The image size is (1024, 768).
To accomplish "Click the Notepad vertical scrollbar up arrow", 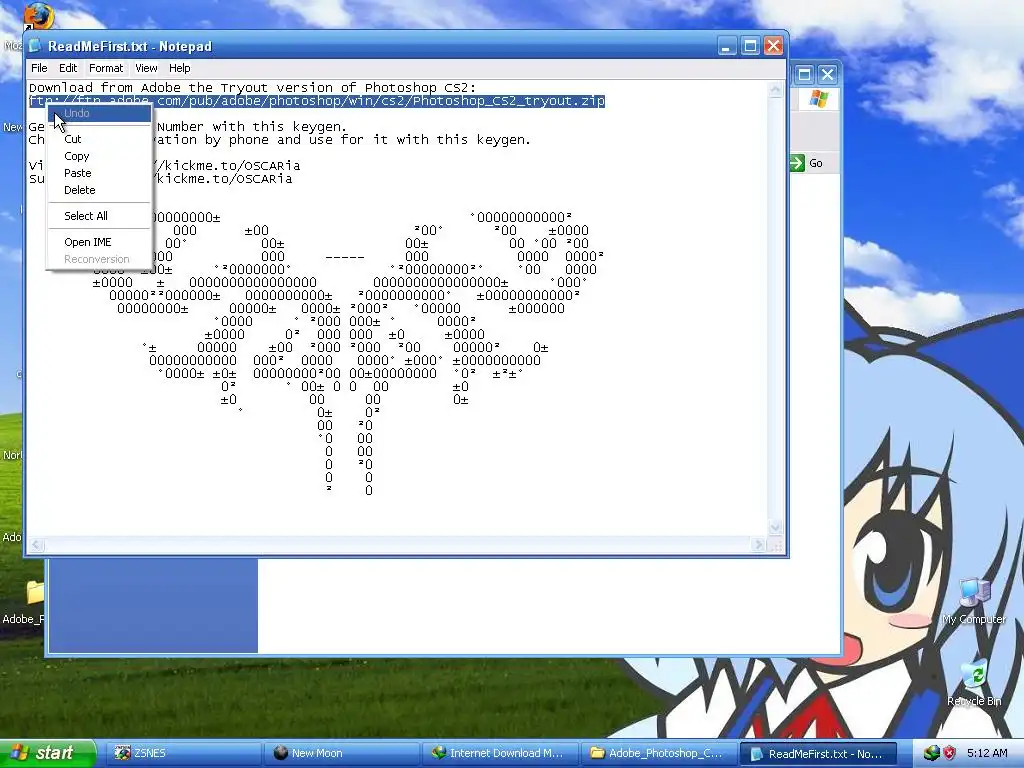I will tap(775, 90).
